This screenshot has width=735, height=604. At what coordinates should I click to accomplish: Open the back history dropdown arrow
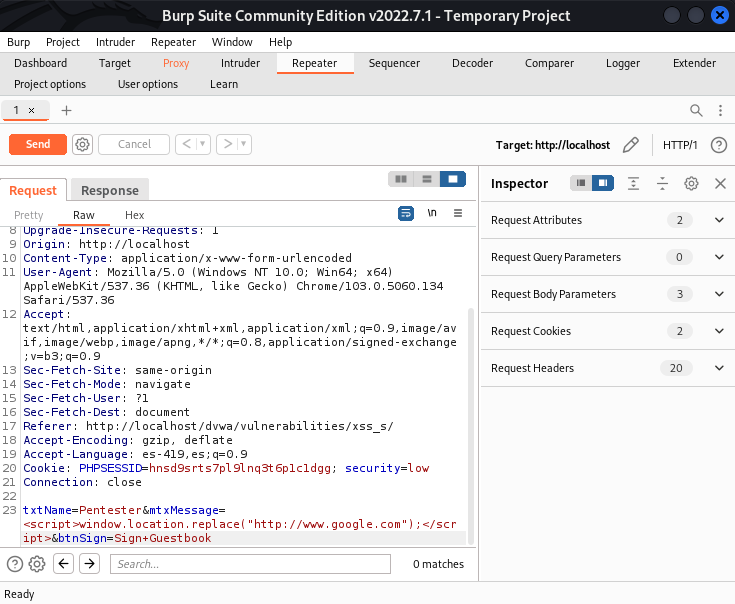coord(203,144)
